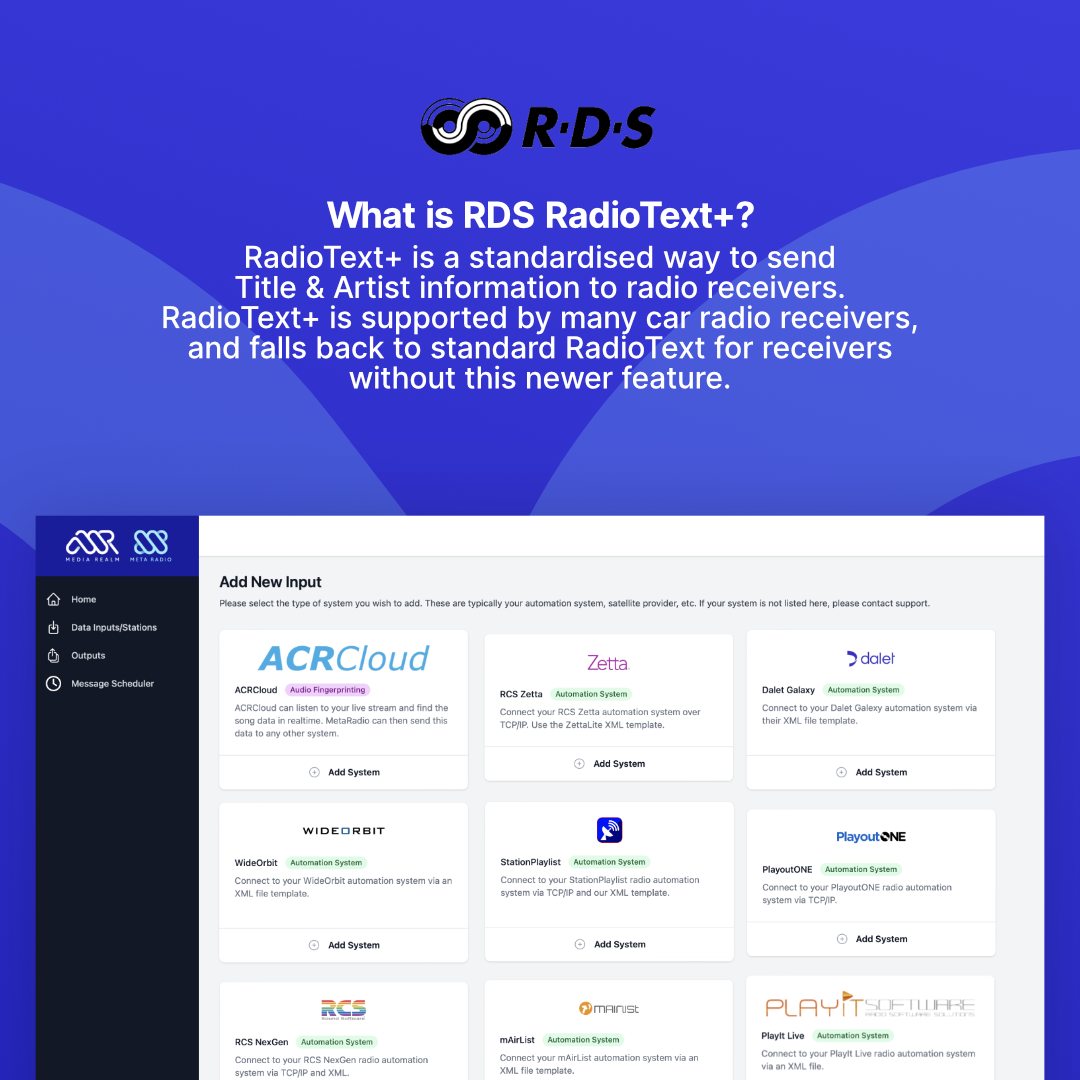This screenshot has height=1080, width=1080.
Task: Click the Dalet Galaxy XML description
Action: (869, 714)
